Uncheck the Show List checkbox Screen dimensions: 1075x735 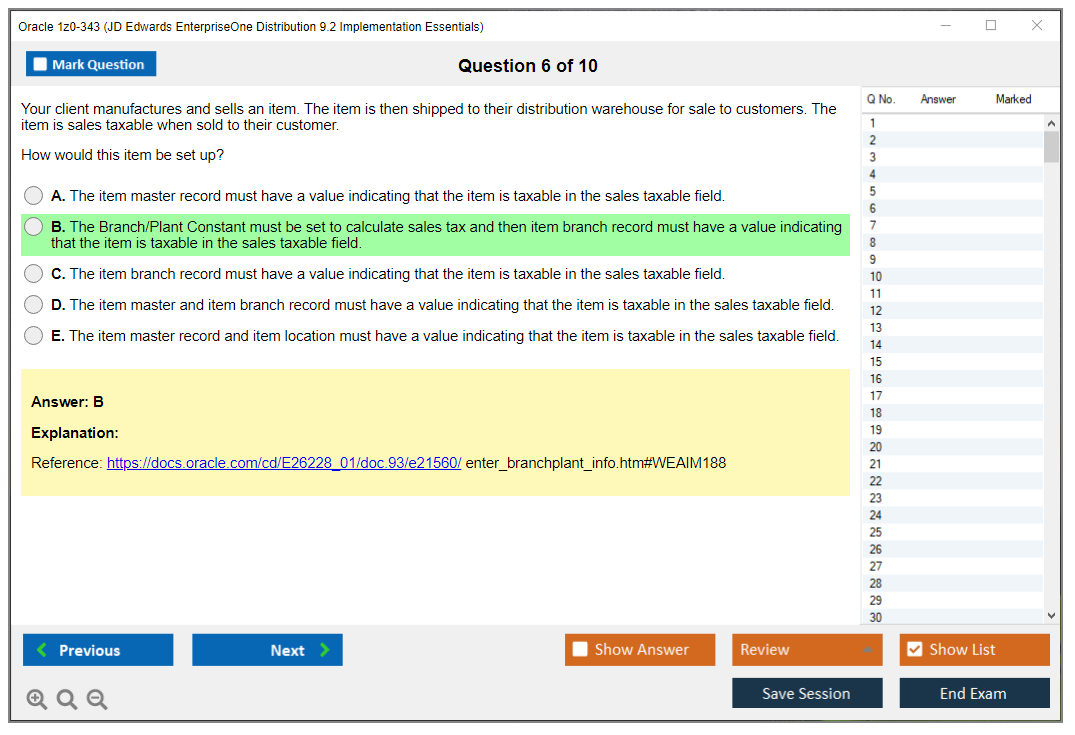(x=914, y=650)
